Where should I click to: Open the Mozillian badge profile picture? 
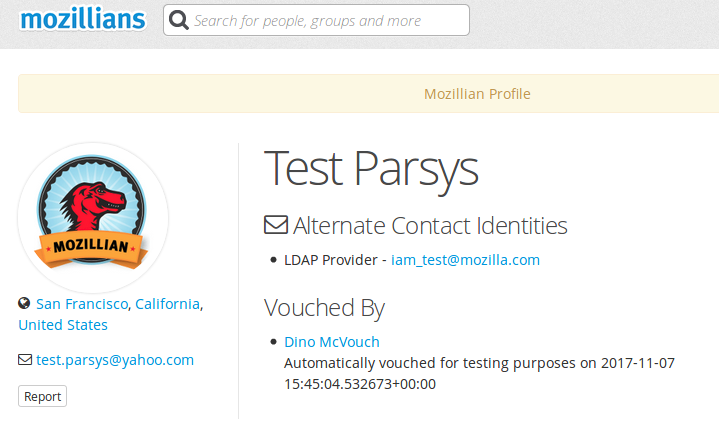[x=93, y=218]
